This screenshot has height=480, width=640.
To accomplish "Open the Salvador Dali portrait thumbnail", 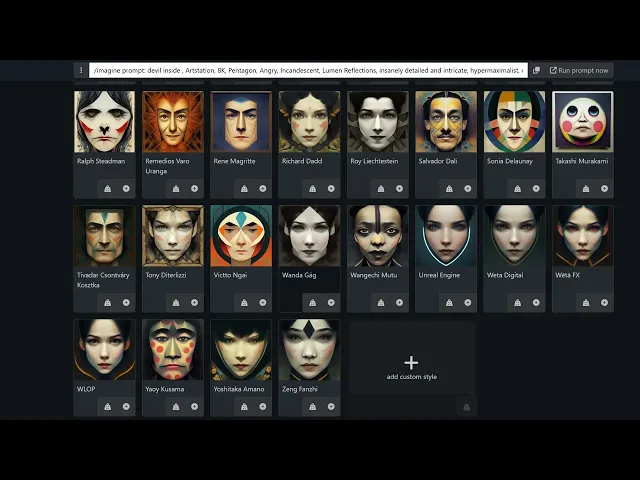I will [x=446, y=122].
